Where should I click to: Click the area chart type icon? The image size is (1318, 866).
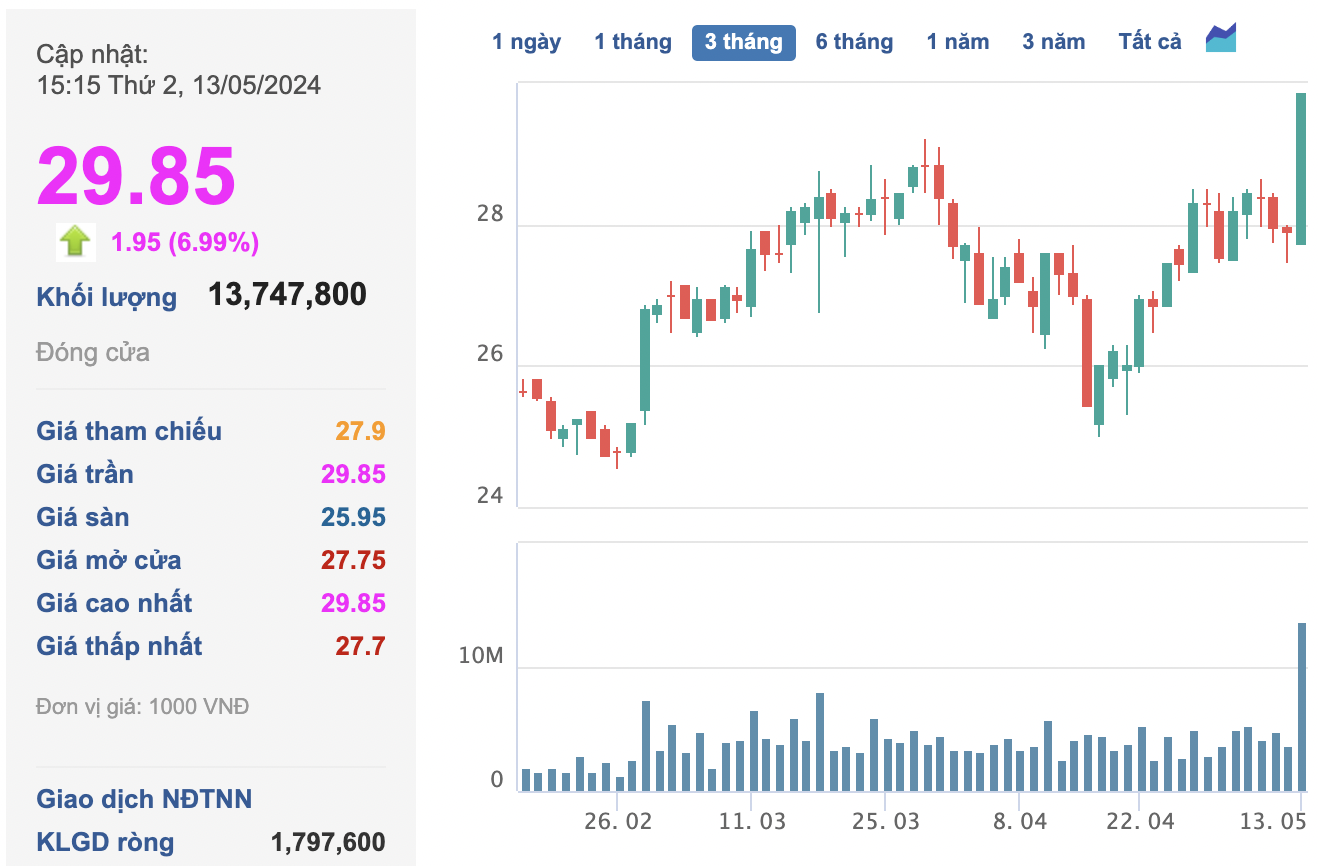click(1221, 40)
